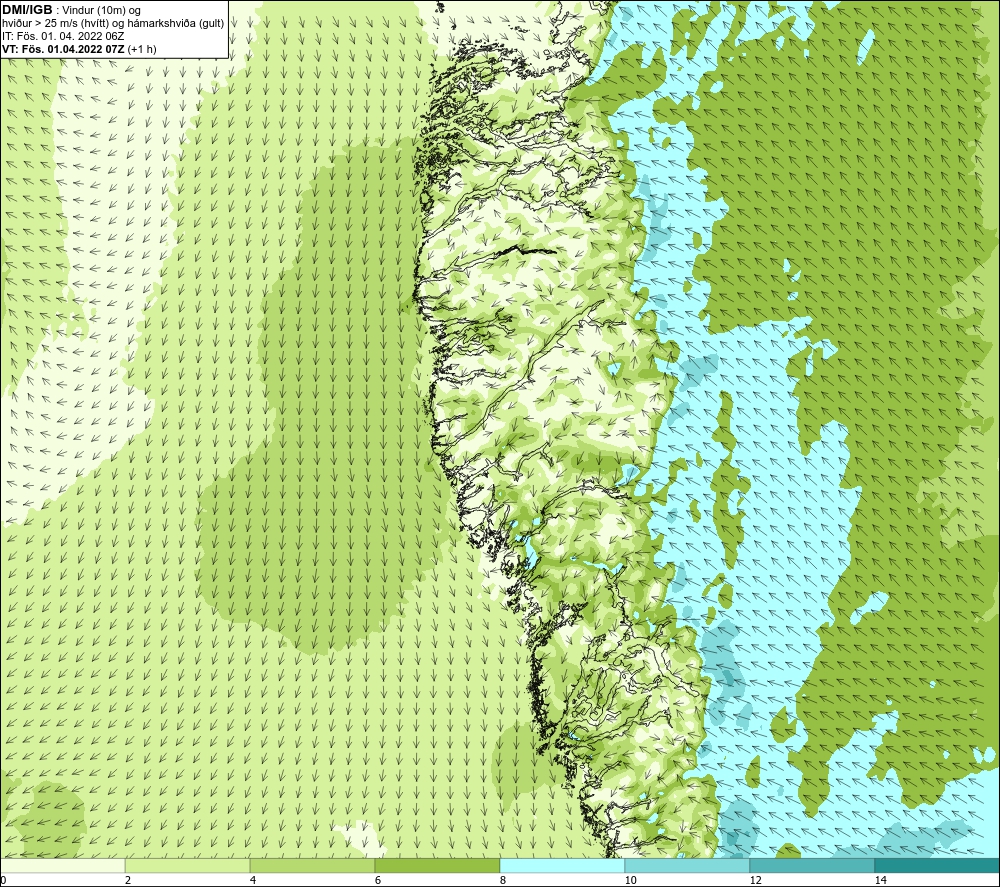
Task: Click the scale label '2'
Action: tap(128, 880)
